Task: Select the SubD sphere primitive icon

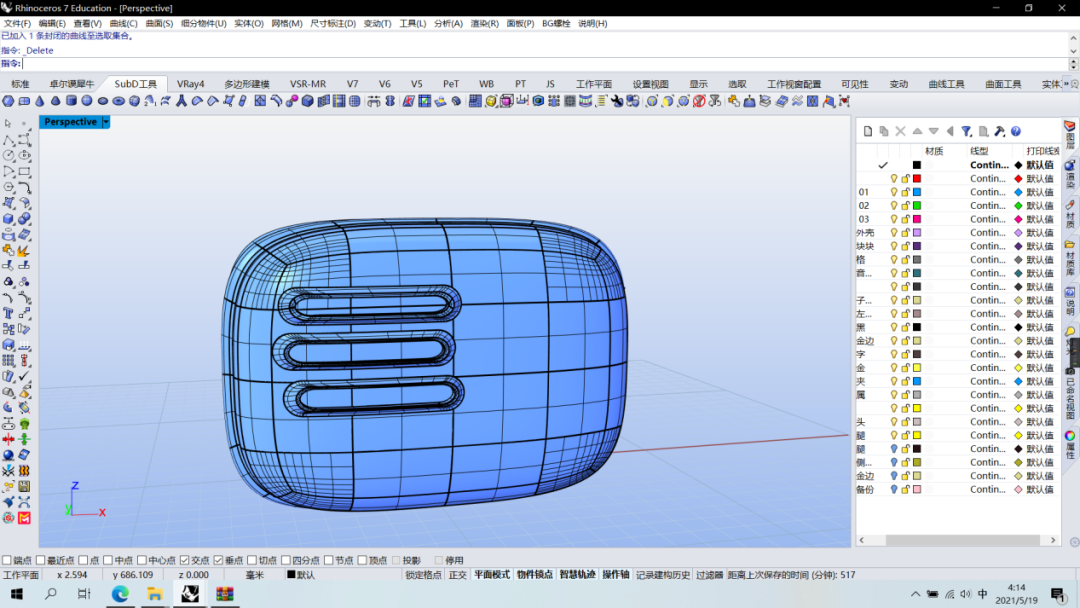Action: pyautogui.click(x=87, y=101)
